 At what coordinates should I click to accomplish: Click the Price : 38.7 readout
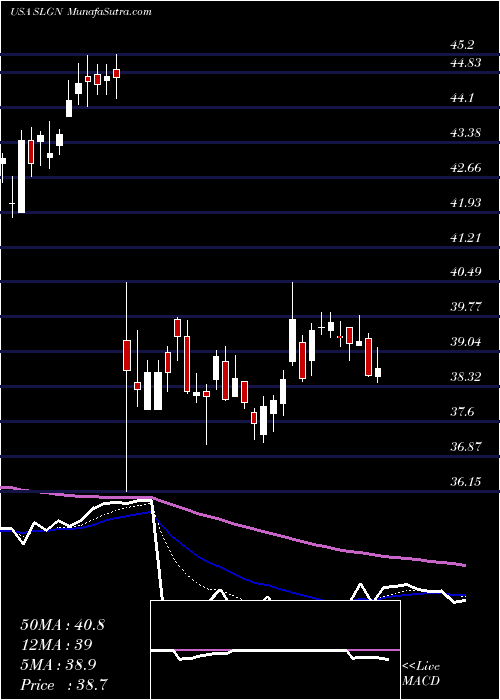65,684
